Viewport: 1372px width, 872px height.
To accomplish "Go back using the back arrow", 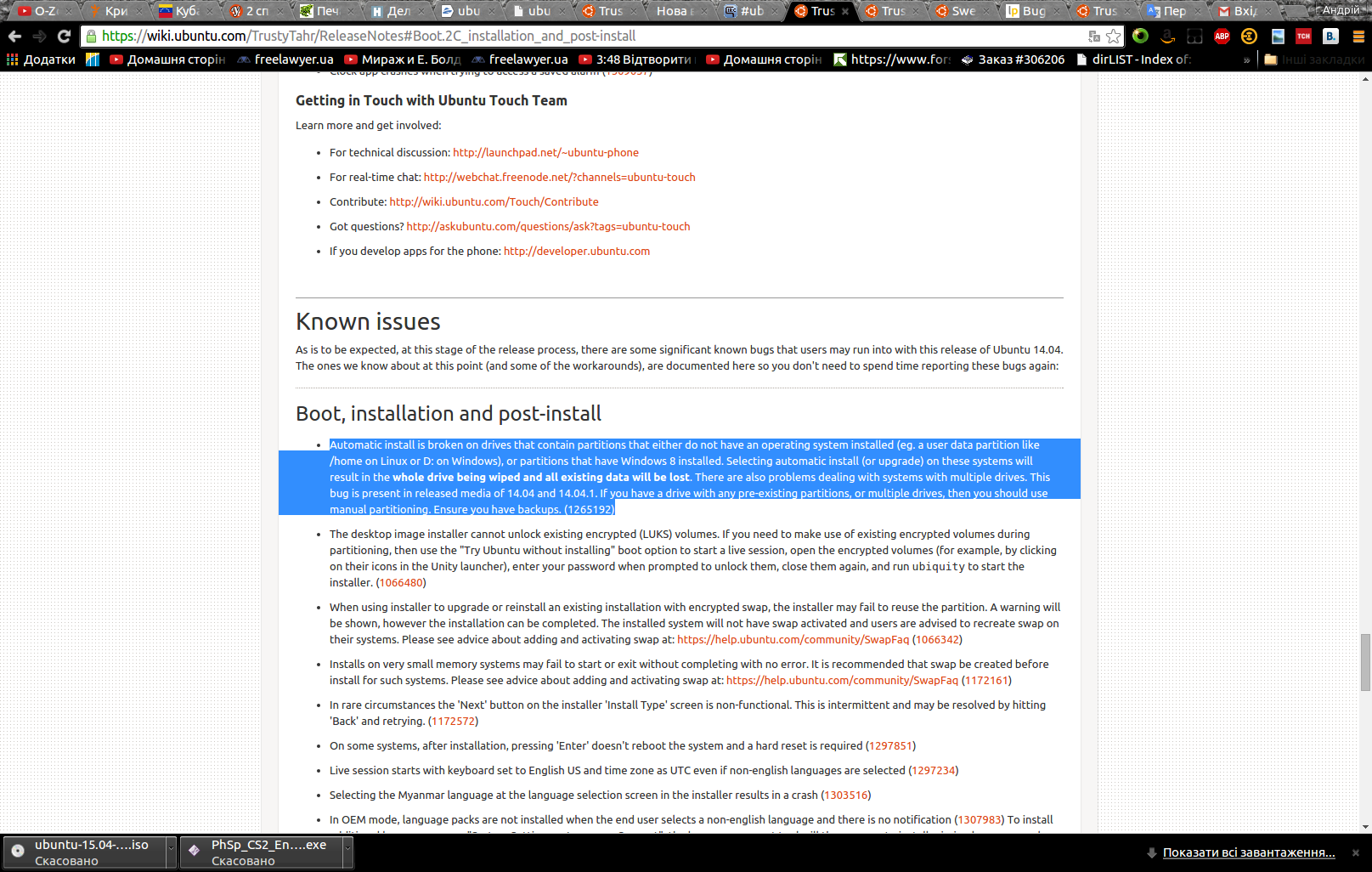I will click(14, 37).
